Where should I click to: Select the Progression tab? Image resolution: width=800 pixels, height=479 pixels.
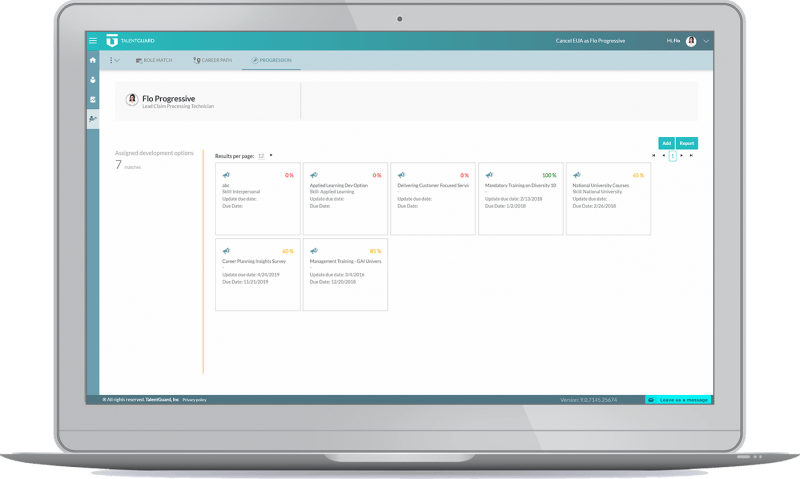click(272, 60)
